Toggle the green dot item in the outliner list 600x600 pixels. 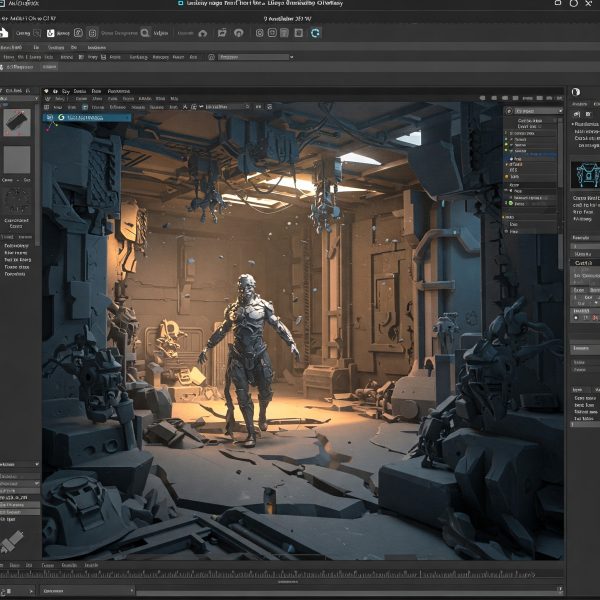pos(510,204)
